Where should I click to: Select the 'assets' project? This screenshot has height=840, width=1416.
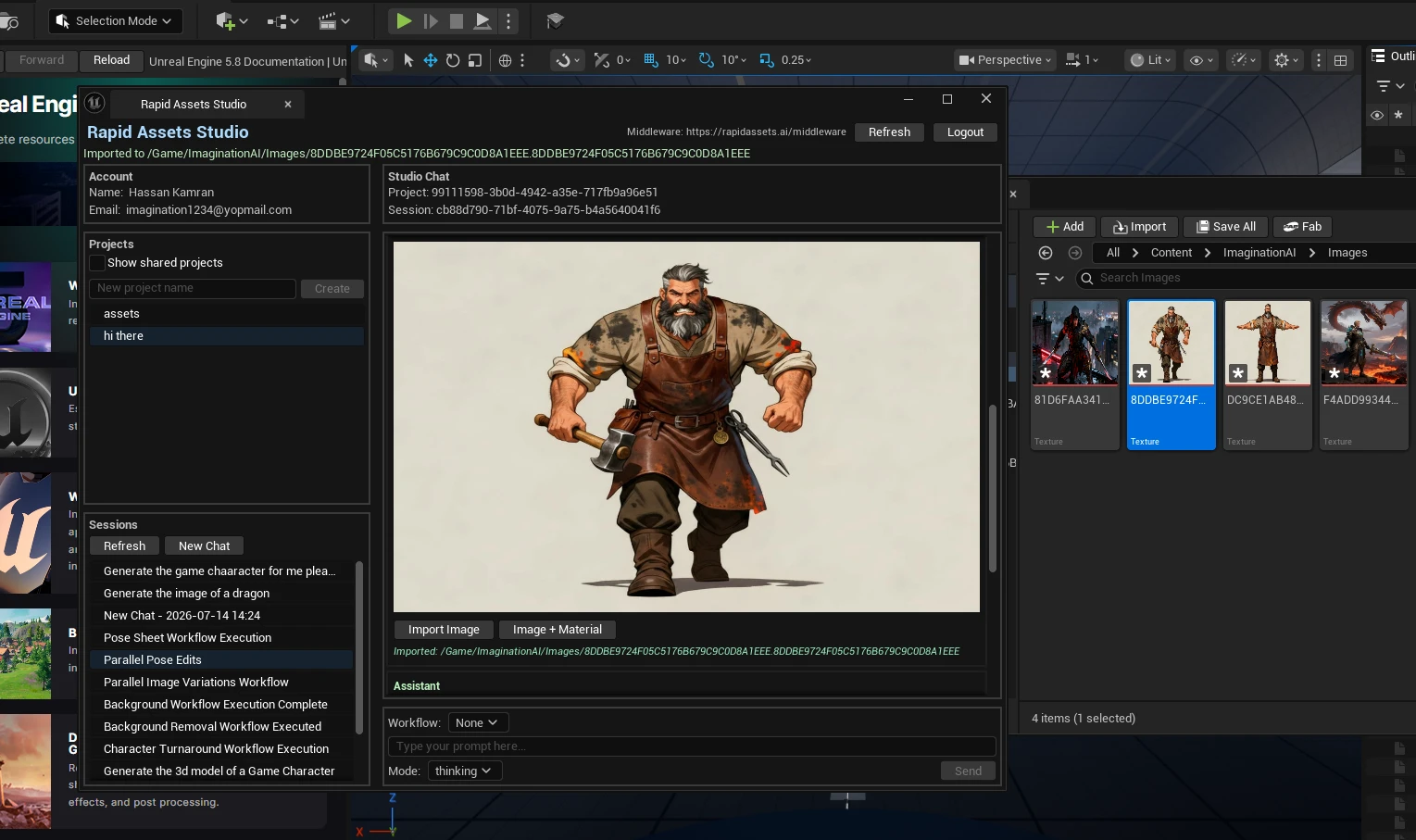tap(227, 314)
